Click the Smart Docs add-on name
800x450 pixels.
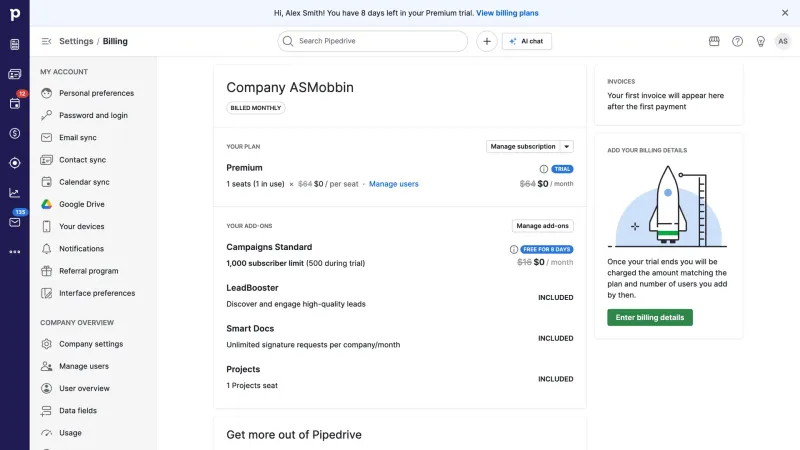coord(250,329)
